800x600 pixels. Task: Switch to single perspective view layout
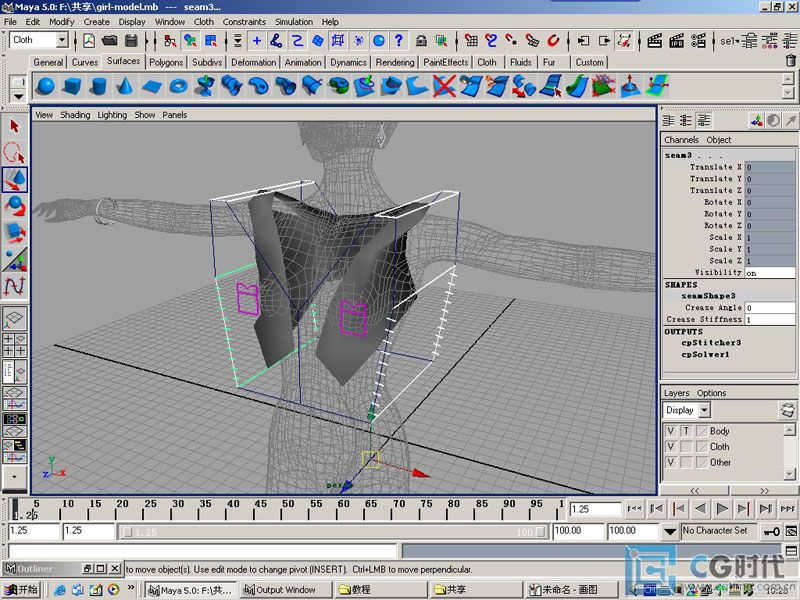pyautogui.click(x=14, y=317)
